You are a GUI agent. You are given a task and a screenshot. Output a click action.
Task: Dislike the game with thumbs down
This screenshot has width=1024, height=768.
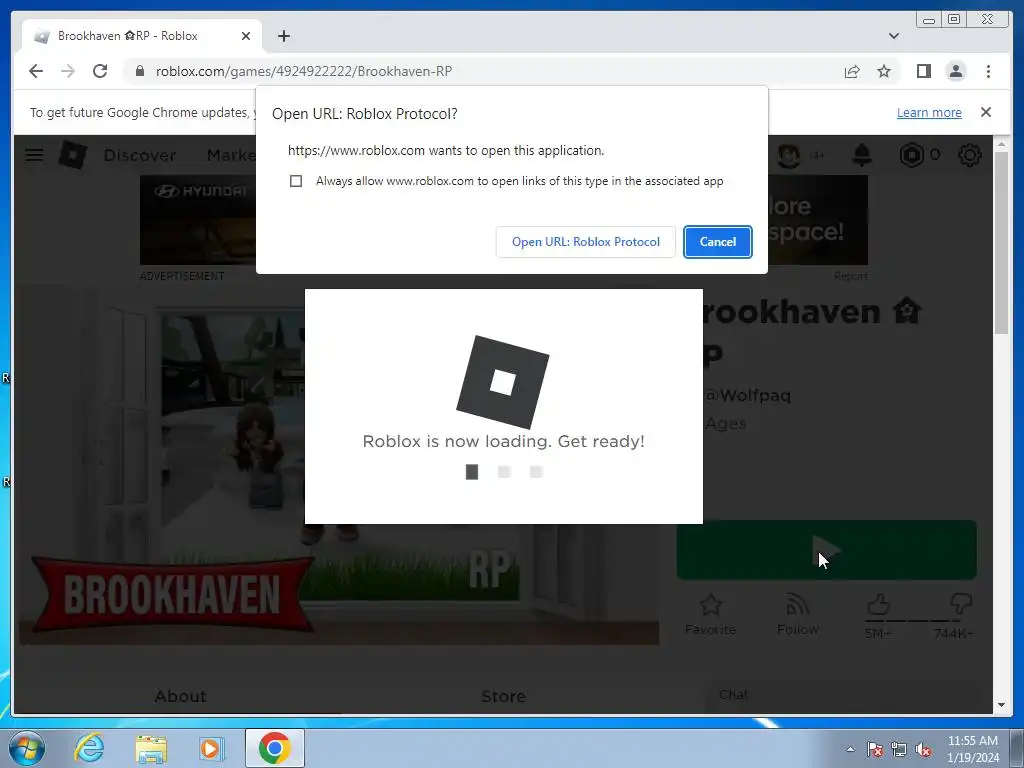pyautogui.click(x=961, y=606)
